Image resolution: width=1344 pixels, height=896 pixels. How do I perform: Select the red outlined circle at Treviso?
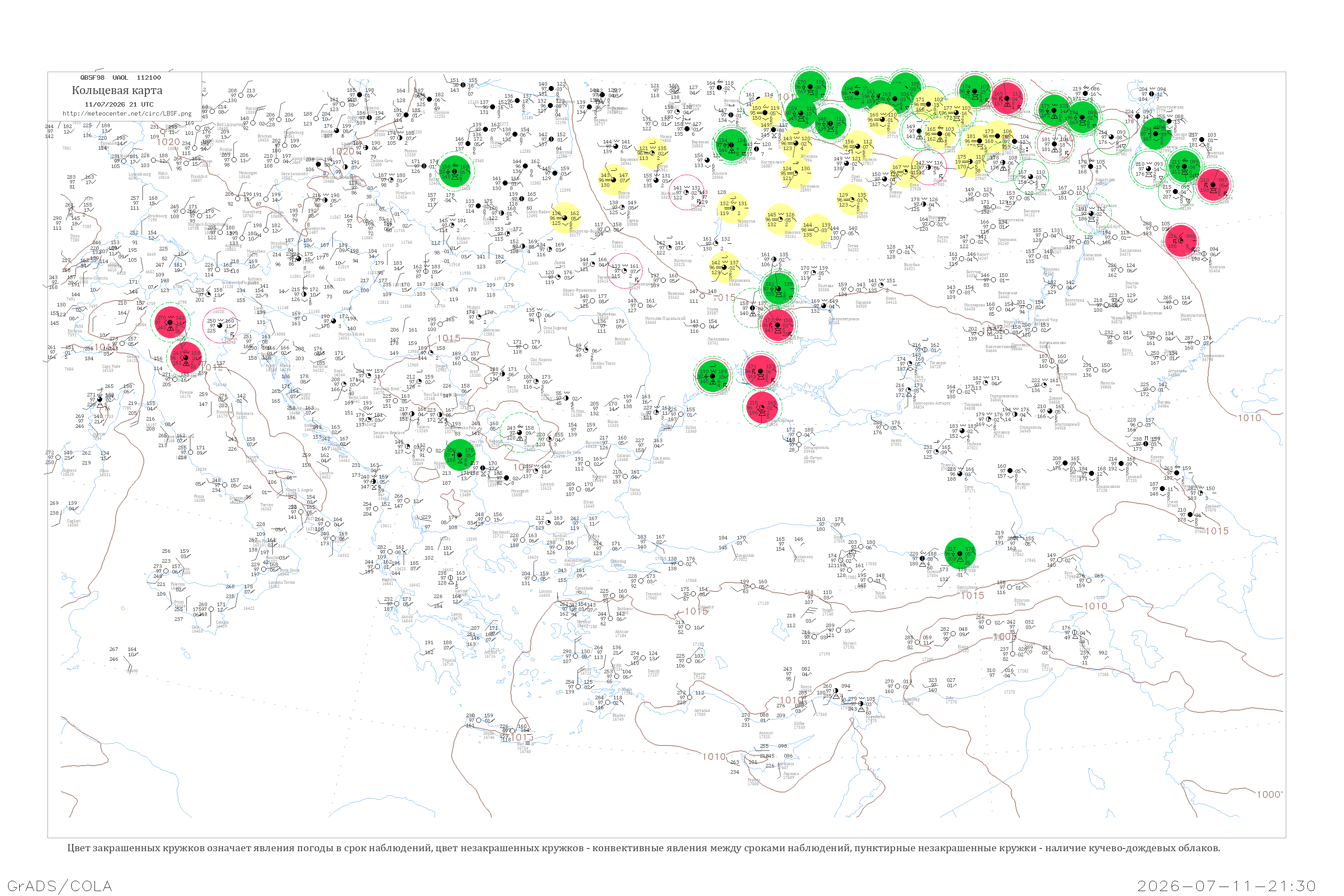coord(220,326)
